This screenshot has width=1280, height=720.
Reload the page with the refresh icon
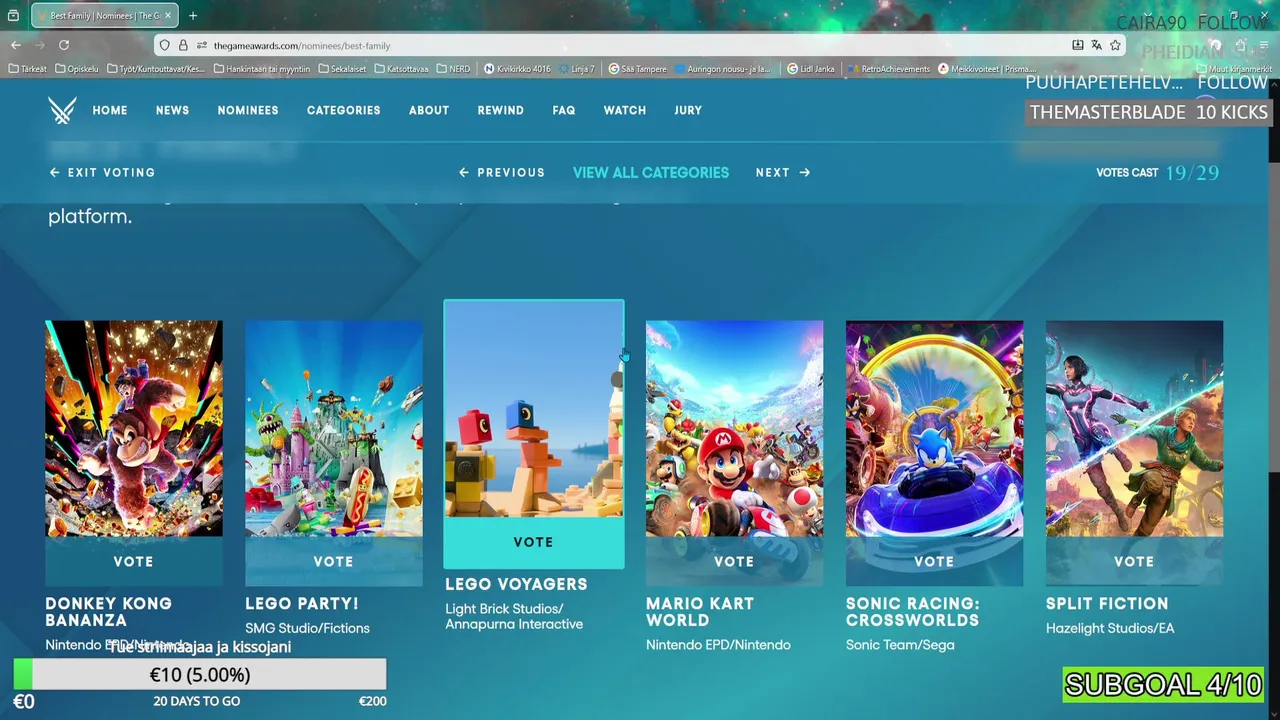[x=64, y=45]
